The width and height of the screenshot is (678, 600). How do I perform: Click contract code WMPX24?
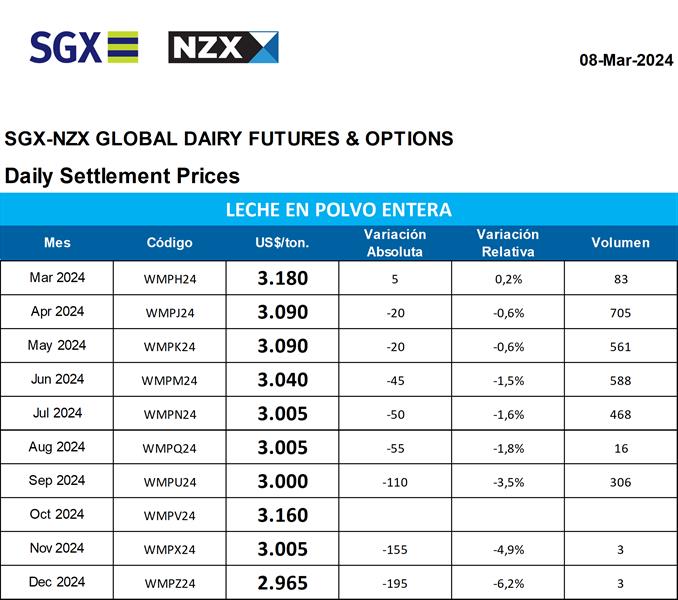pyautogui.click(x=169, y=549)
